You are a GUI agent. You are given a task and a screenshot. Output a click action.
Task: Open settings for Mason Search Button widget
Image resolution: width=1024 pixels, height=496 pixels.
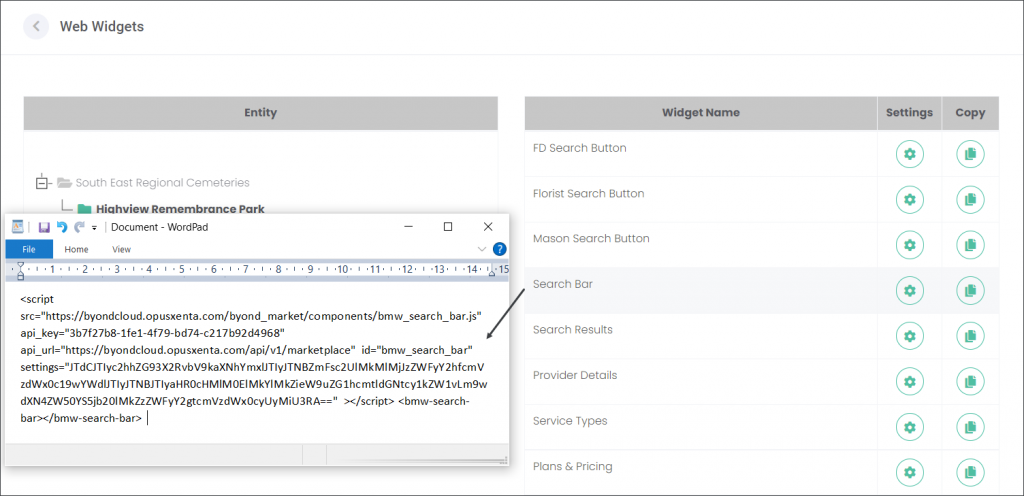pos(910,245)
